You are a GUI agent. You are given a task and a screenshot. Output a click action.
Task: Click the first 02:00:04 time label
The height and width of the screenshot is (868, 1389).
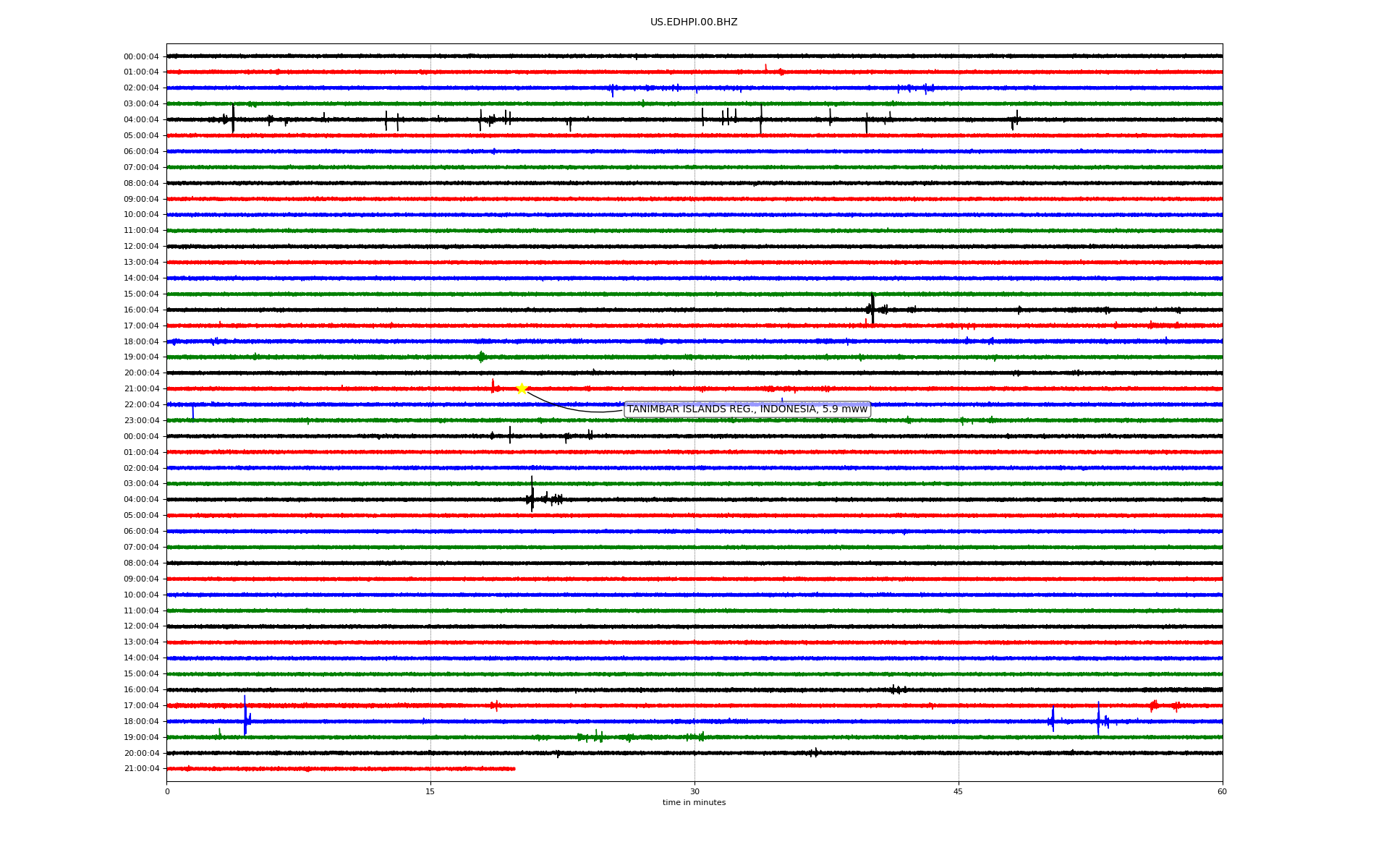tap(141, 88)
